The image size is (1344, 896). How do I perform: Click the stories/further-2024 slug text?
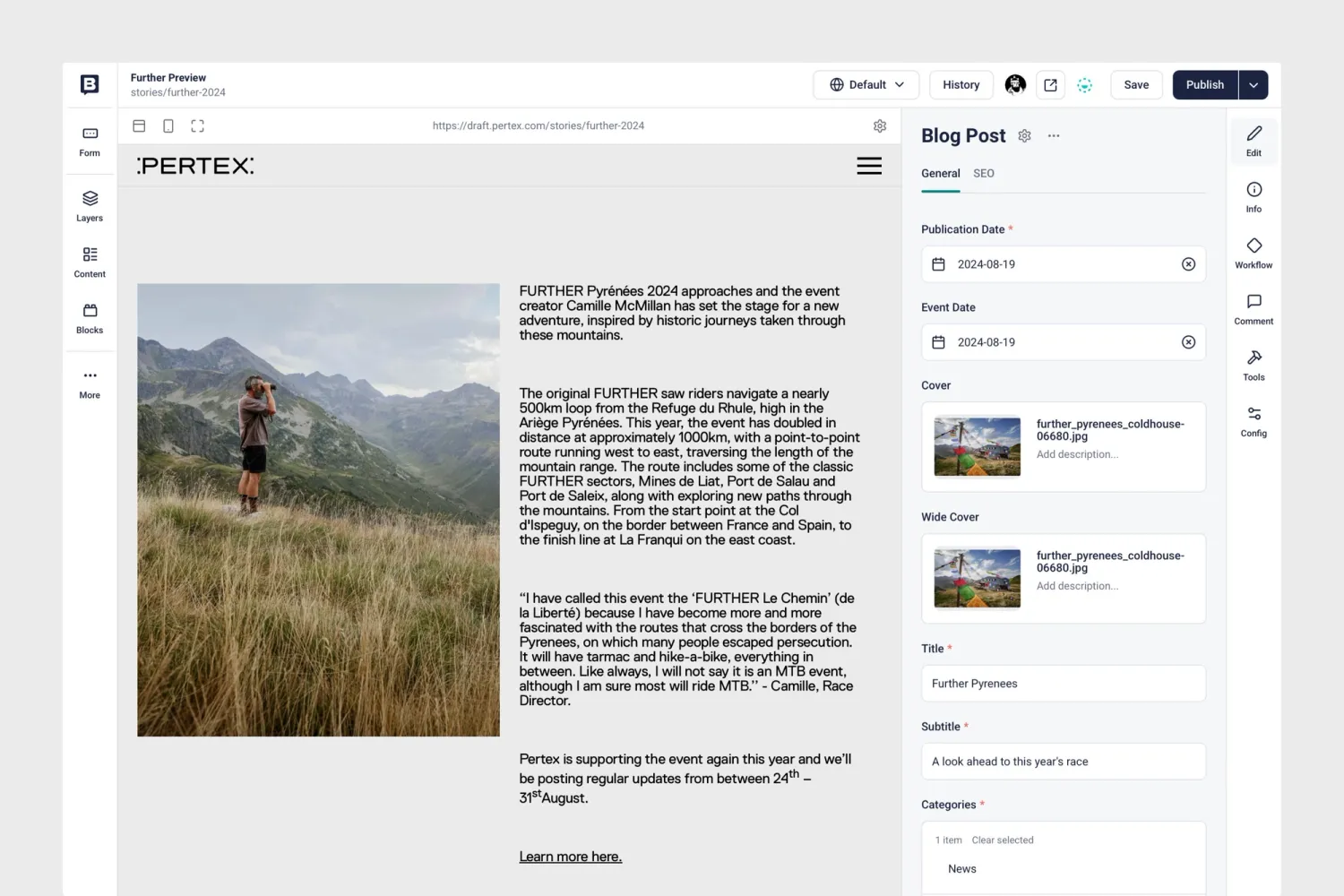click(177, 92)
